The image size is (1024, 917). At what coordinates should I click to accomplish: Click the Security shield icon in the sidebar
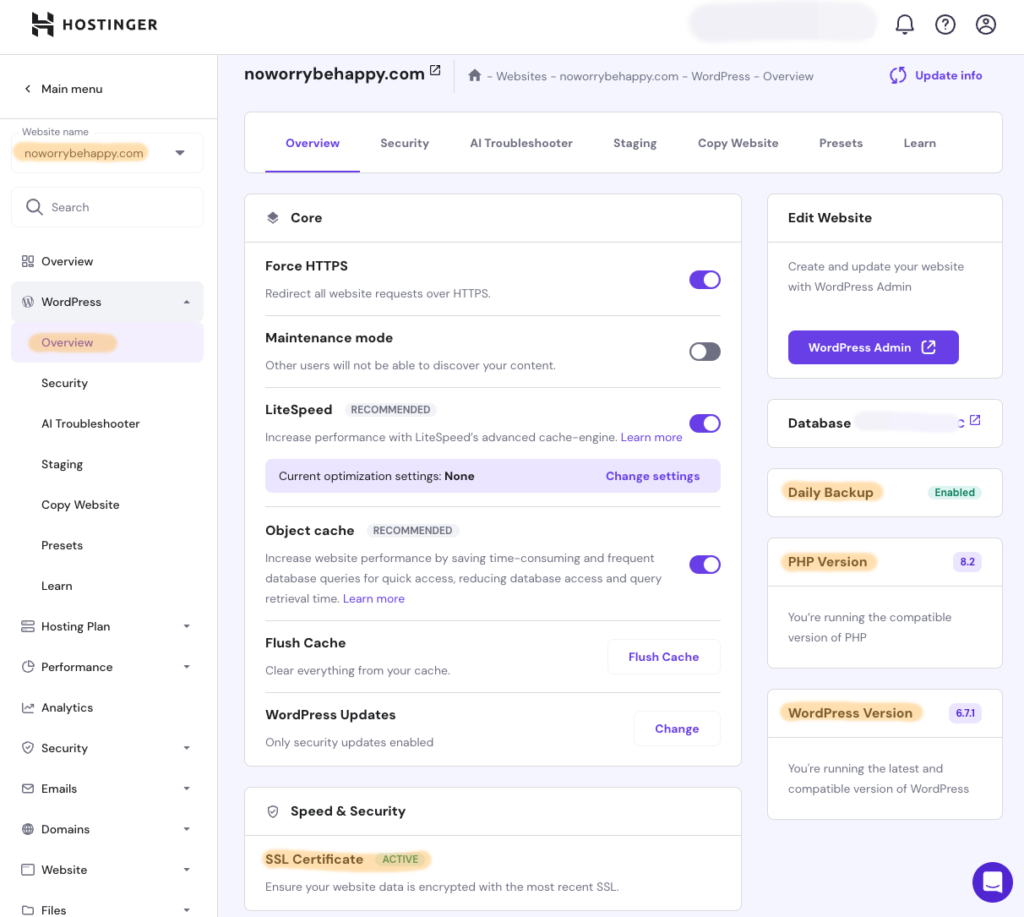click(27, 748)
